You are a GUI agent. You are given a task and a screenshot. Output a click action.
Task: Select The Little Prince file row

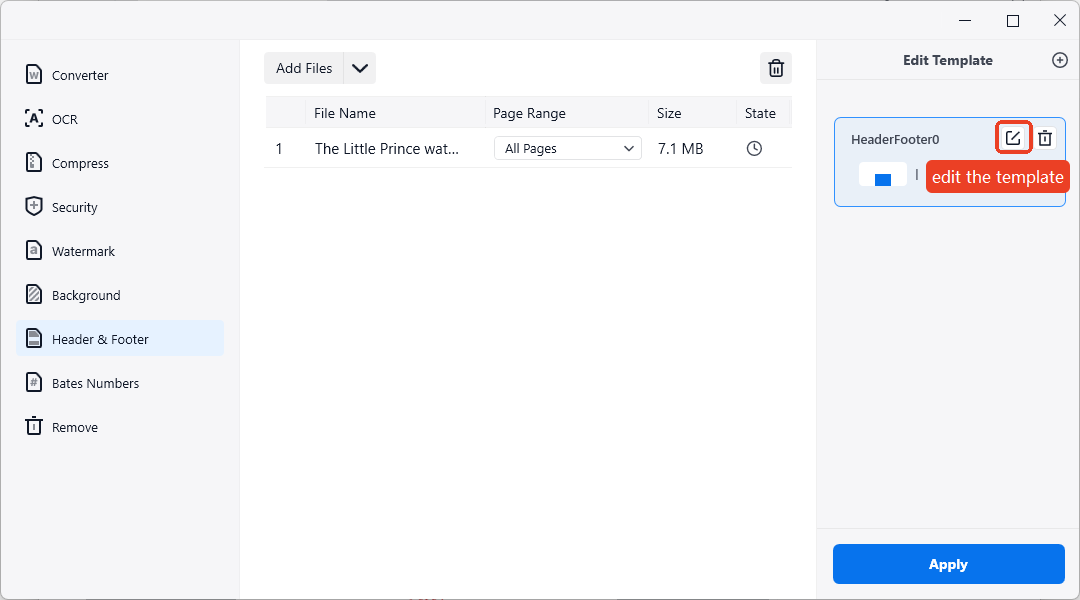(x=387, y=148)
